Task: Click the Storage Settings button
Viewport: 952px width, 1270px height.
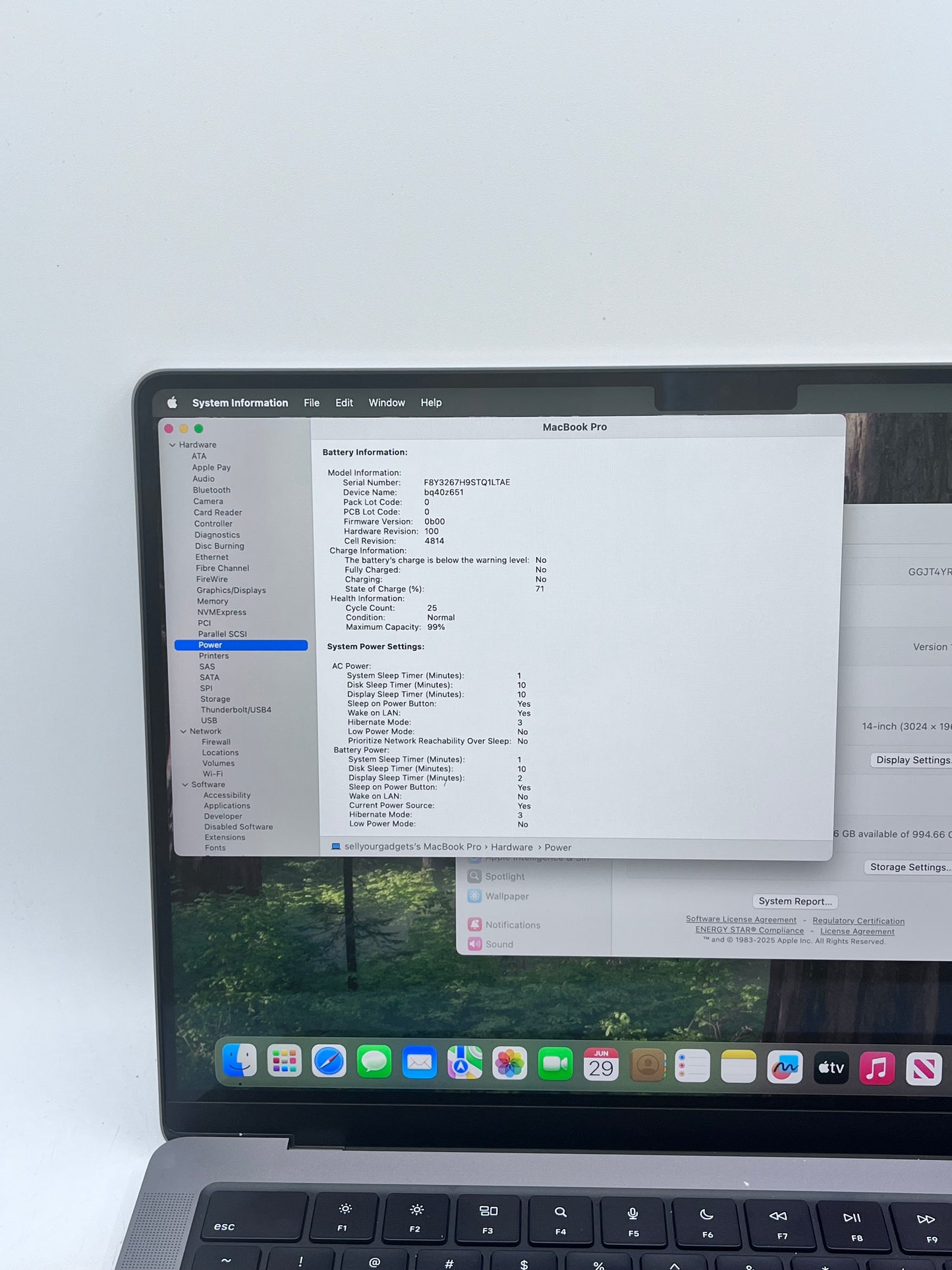Action: (x=909, y=867)
